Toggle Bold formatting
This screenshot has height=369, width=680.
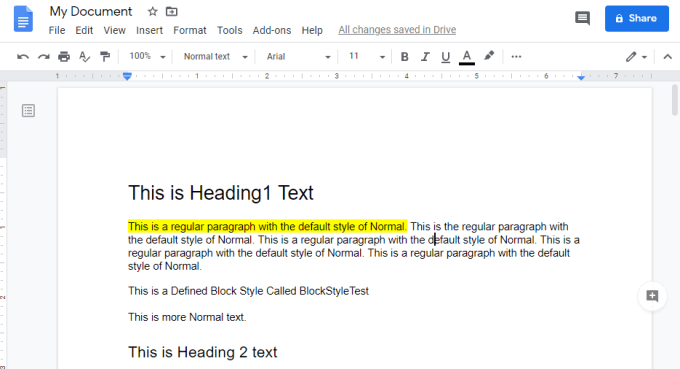click(x=404, y=56)
